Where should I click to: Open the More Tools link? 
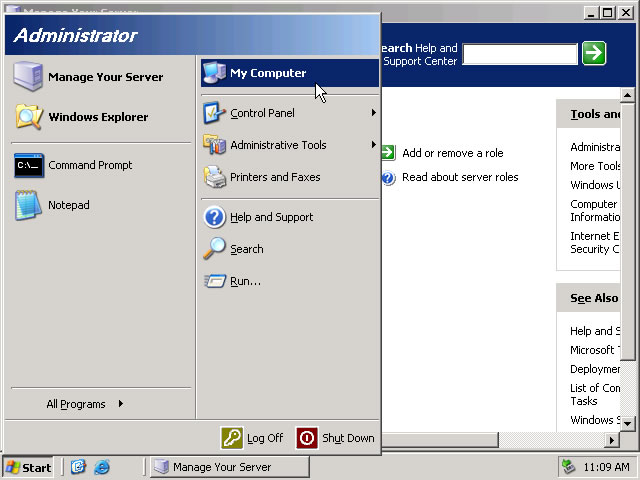pyautogui.click(x=595, y=166)
